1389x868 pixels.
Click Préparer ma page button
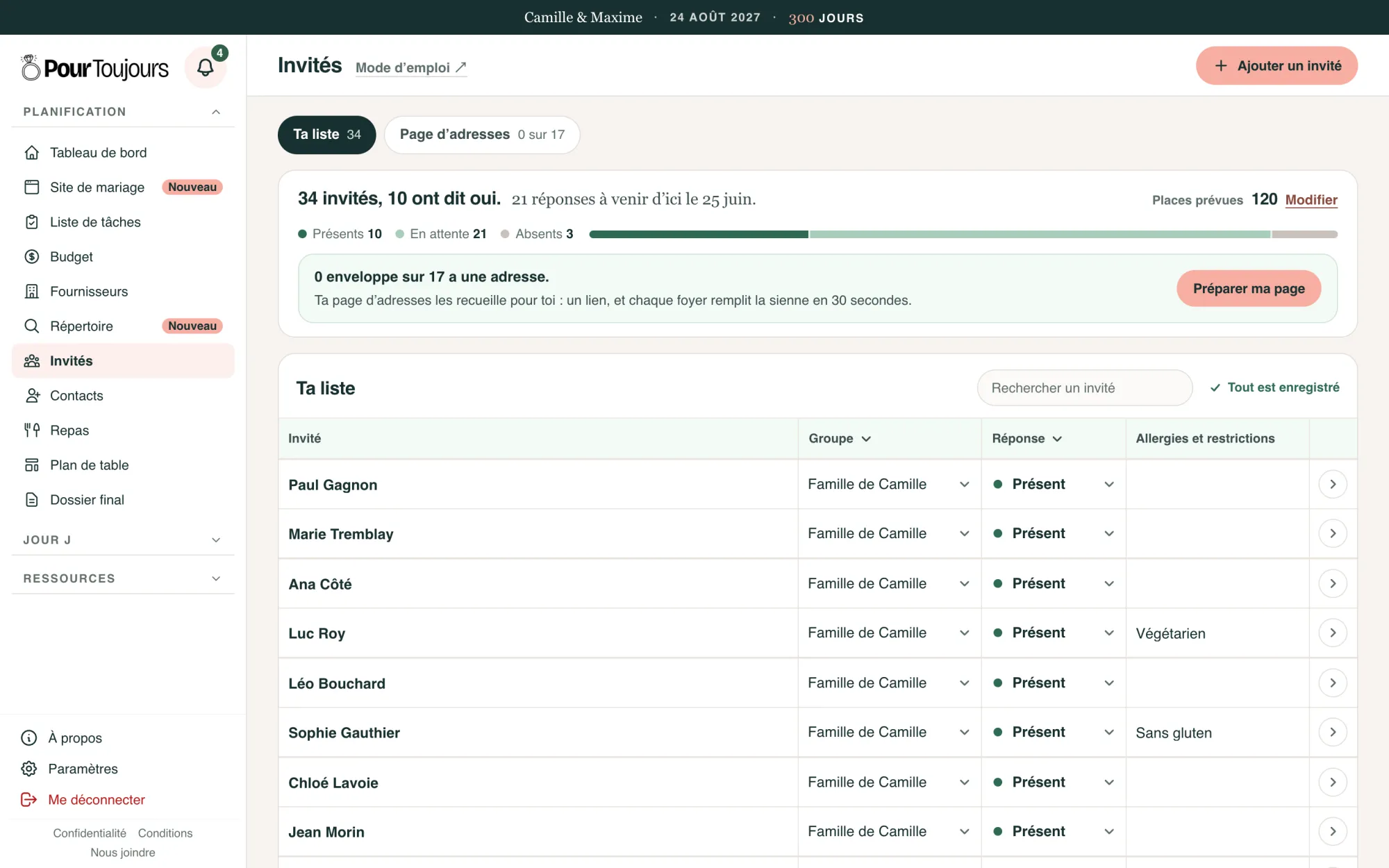click(1249, 288)
